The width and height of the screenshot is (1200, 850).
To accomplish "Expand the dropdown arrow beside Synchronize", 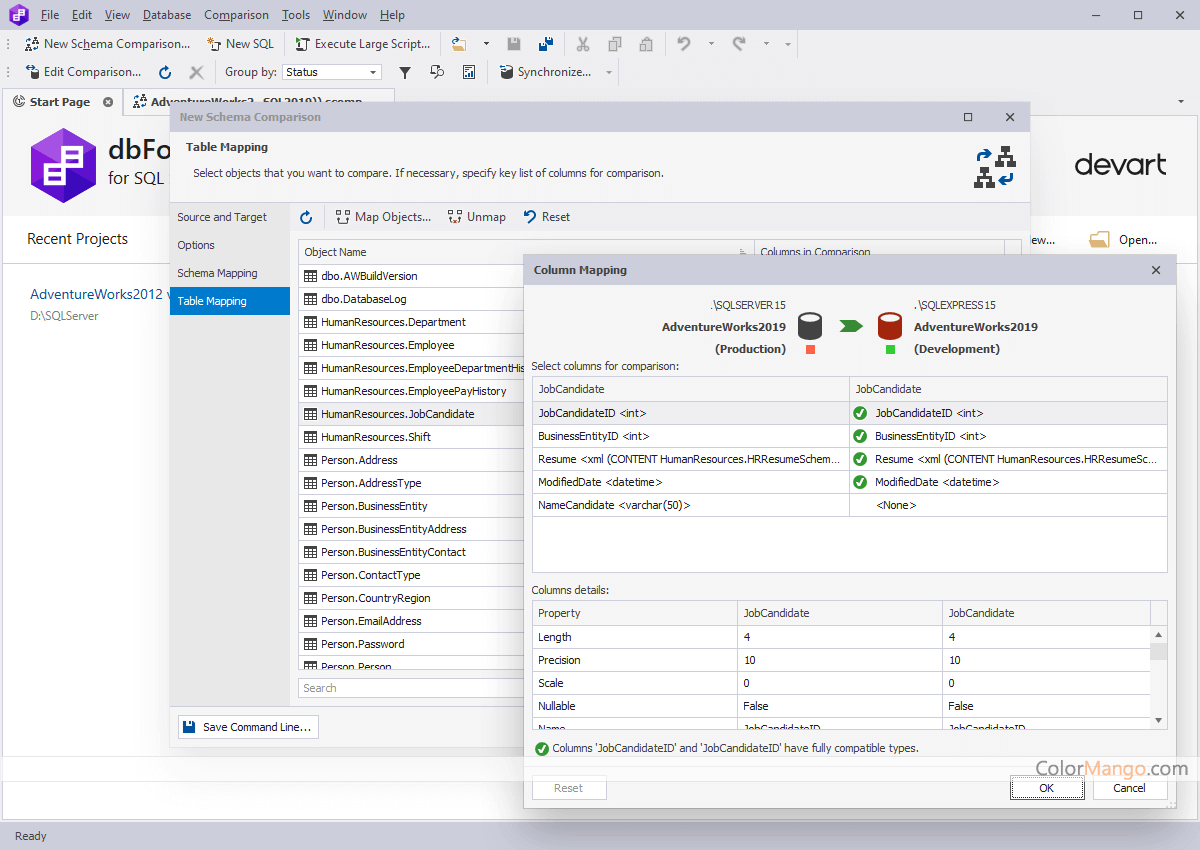I will coord(608,72).
